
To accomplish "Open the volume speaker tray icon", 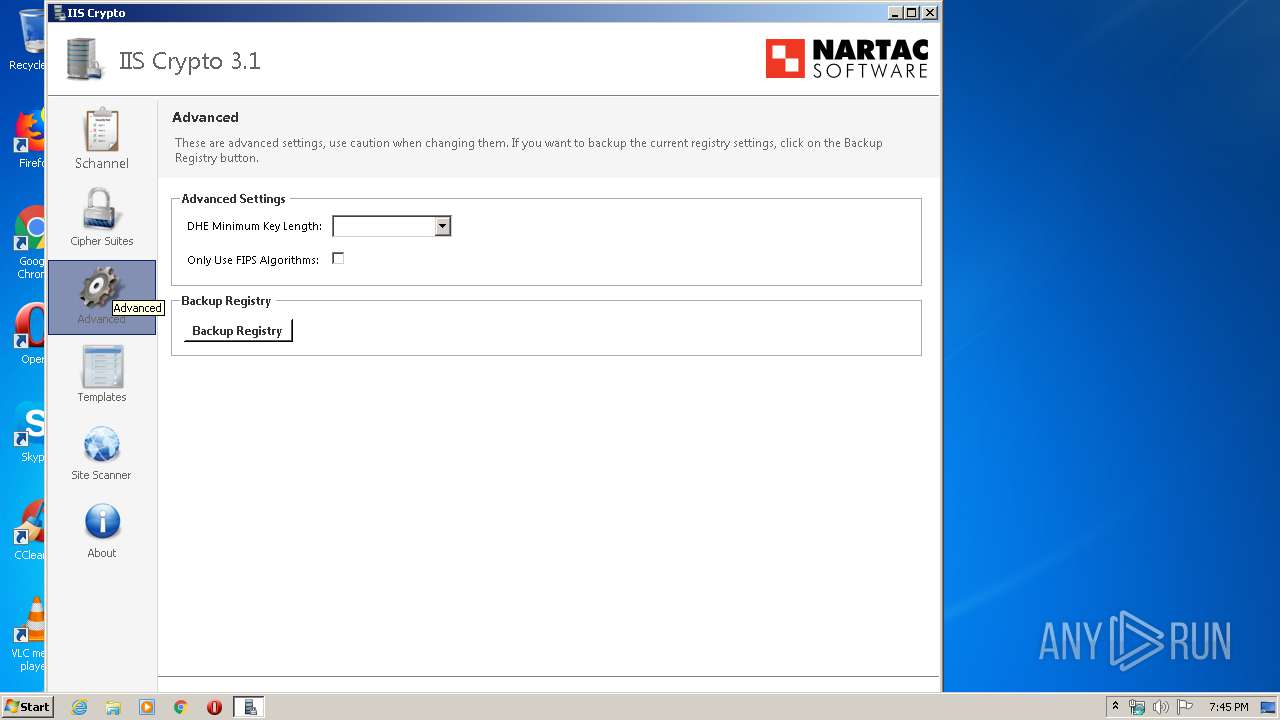I will click(1161, 707).
